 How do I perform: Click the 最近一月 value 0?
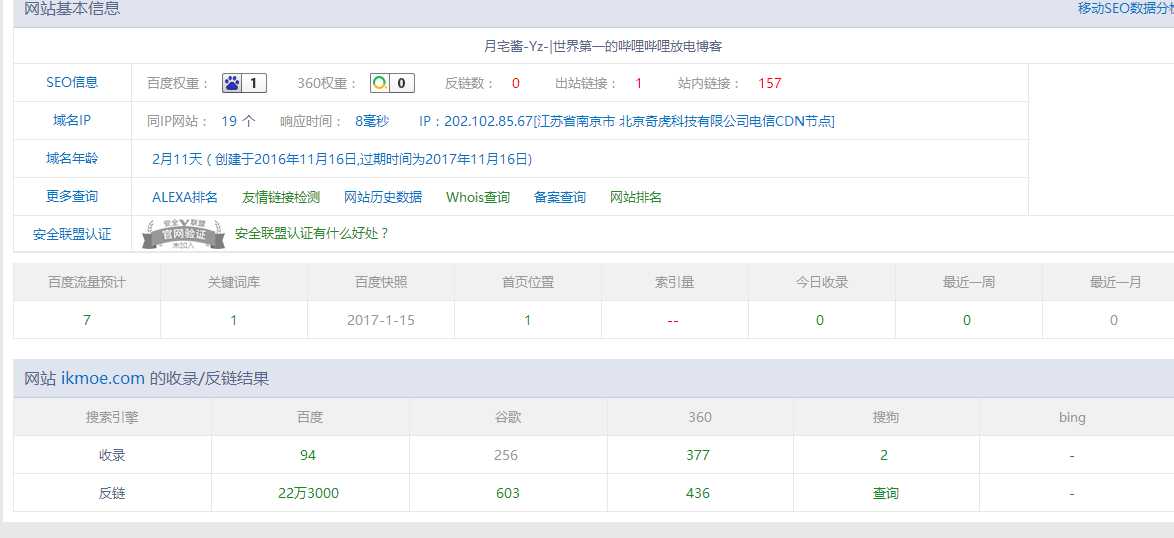click(1114, 320)
